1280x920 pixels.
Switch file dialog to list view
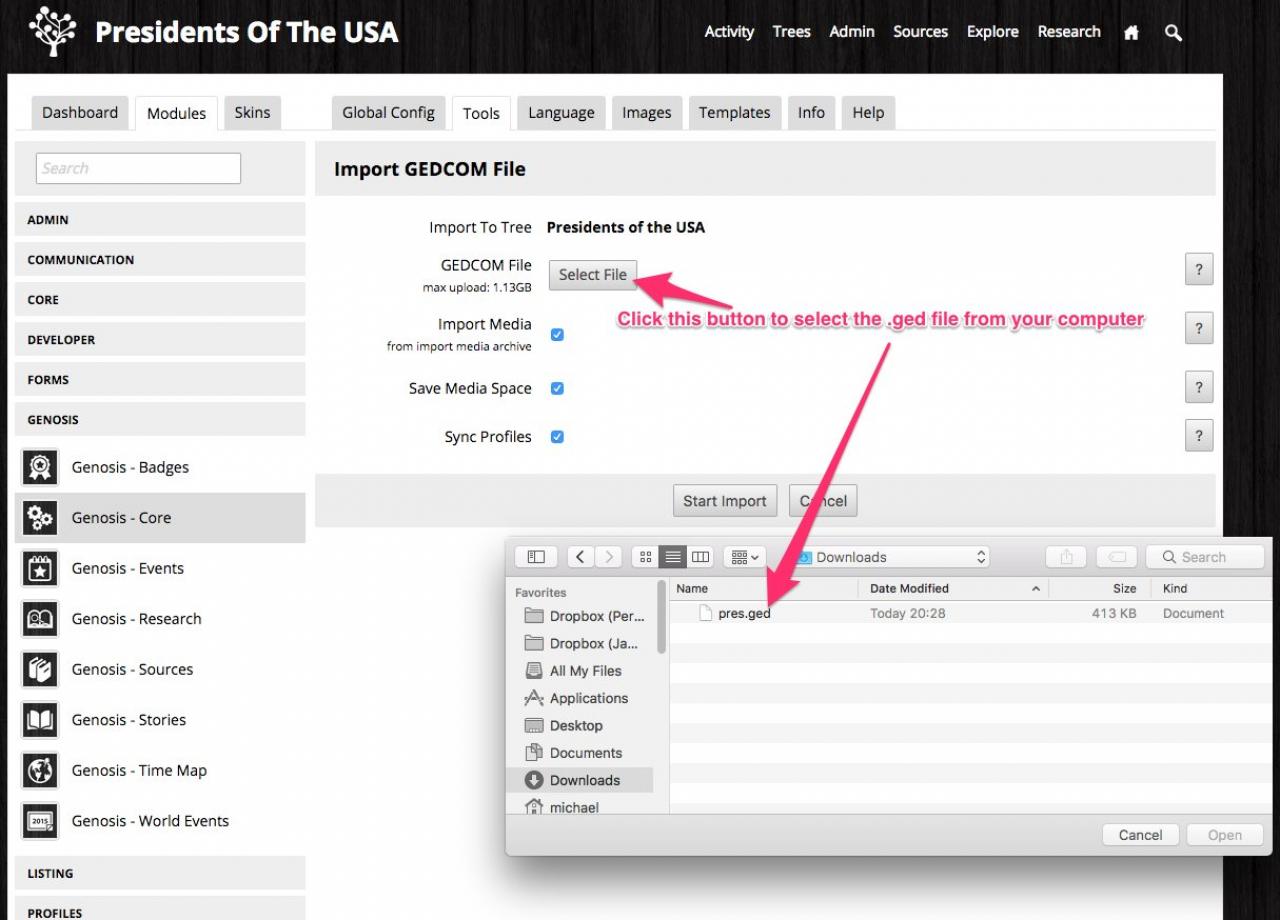(x=673, y=557)
